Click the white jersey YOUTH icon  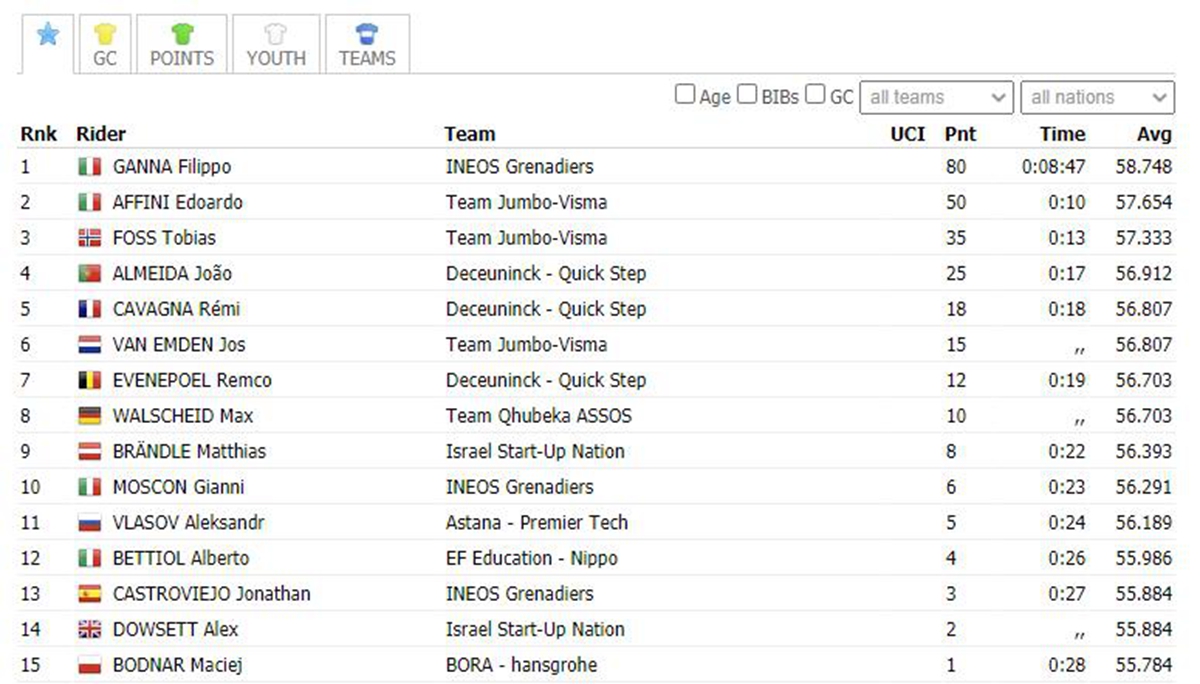(276, 34)
